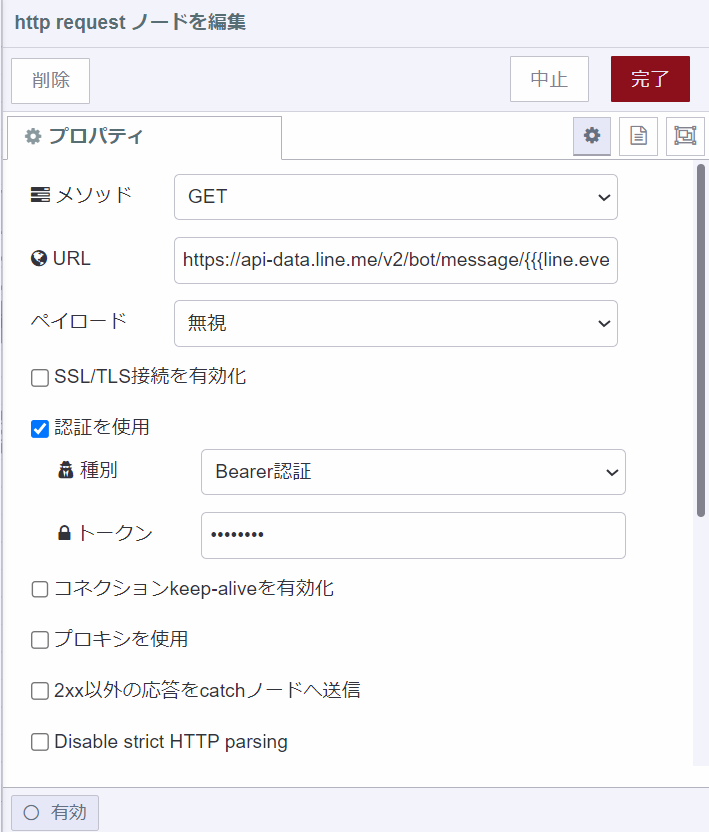Click the ペイロード label text
The height and width of the screenshot is (832, 709).
(x=79, y=321)
